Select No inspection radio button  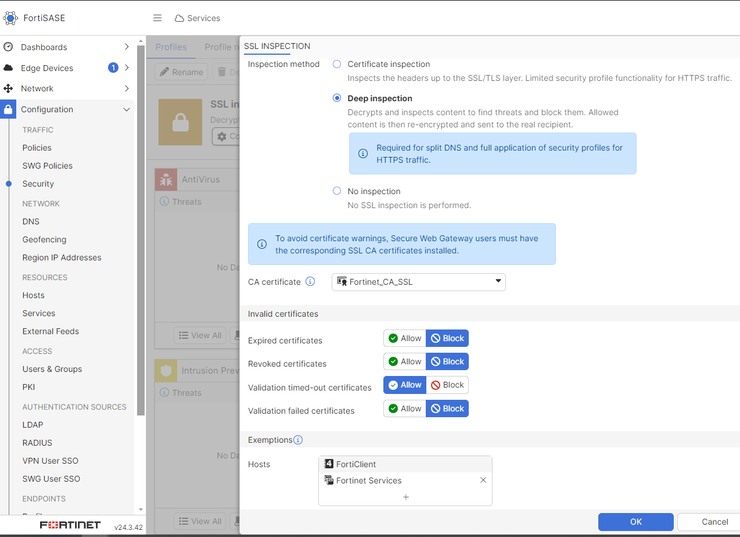336,191
